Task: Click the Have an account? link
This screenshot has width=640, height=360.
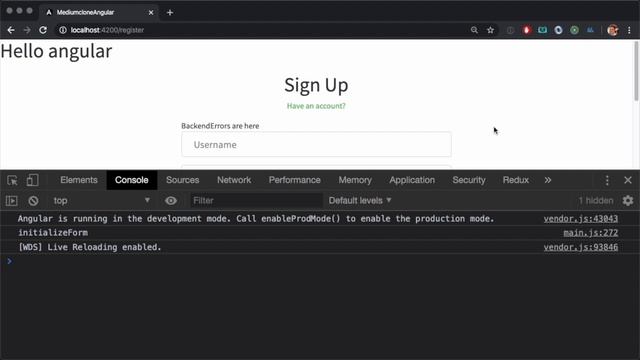Action: [316, 106]
